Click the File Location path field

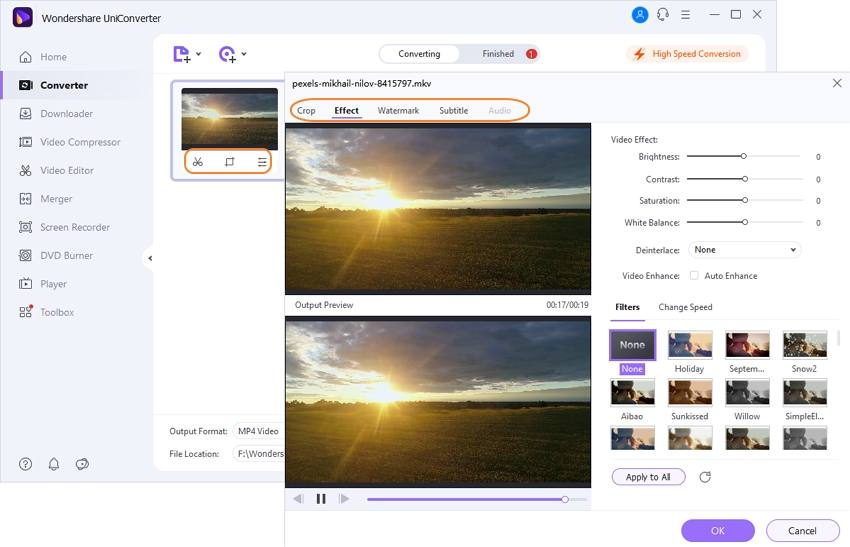click(x=259, y=454)
